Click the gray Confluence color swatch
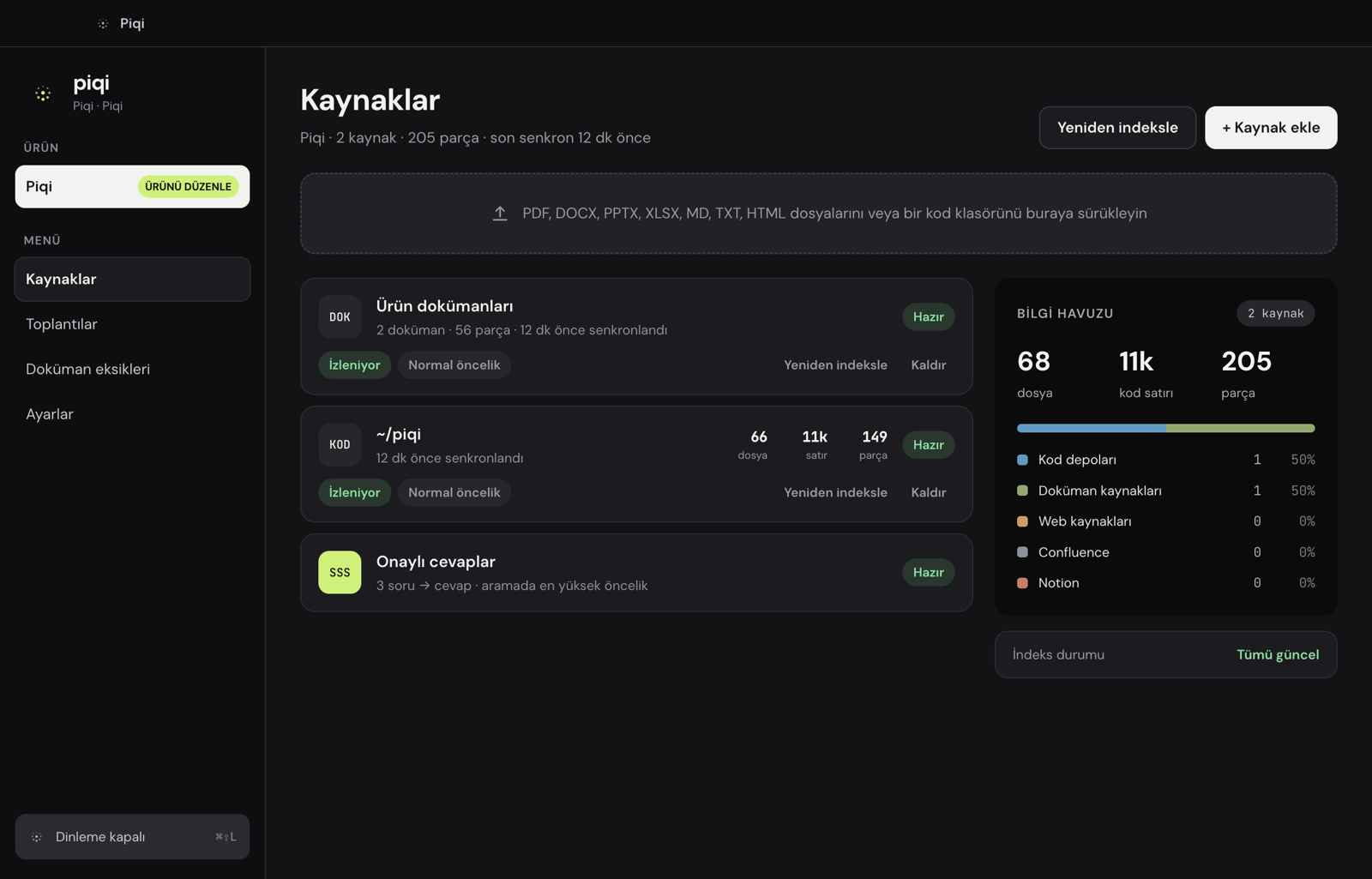Screen dimensions: 1372x879 point(1022,552)
